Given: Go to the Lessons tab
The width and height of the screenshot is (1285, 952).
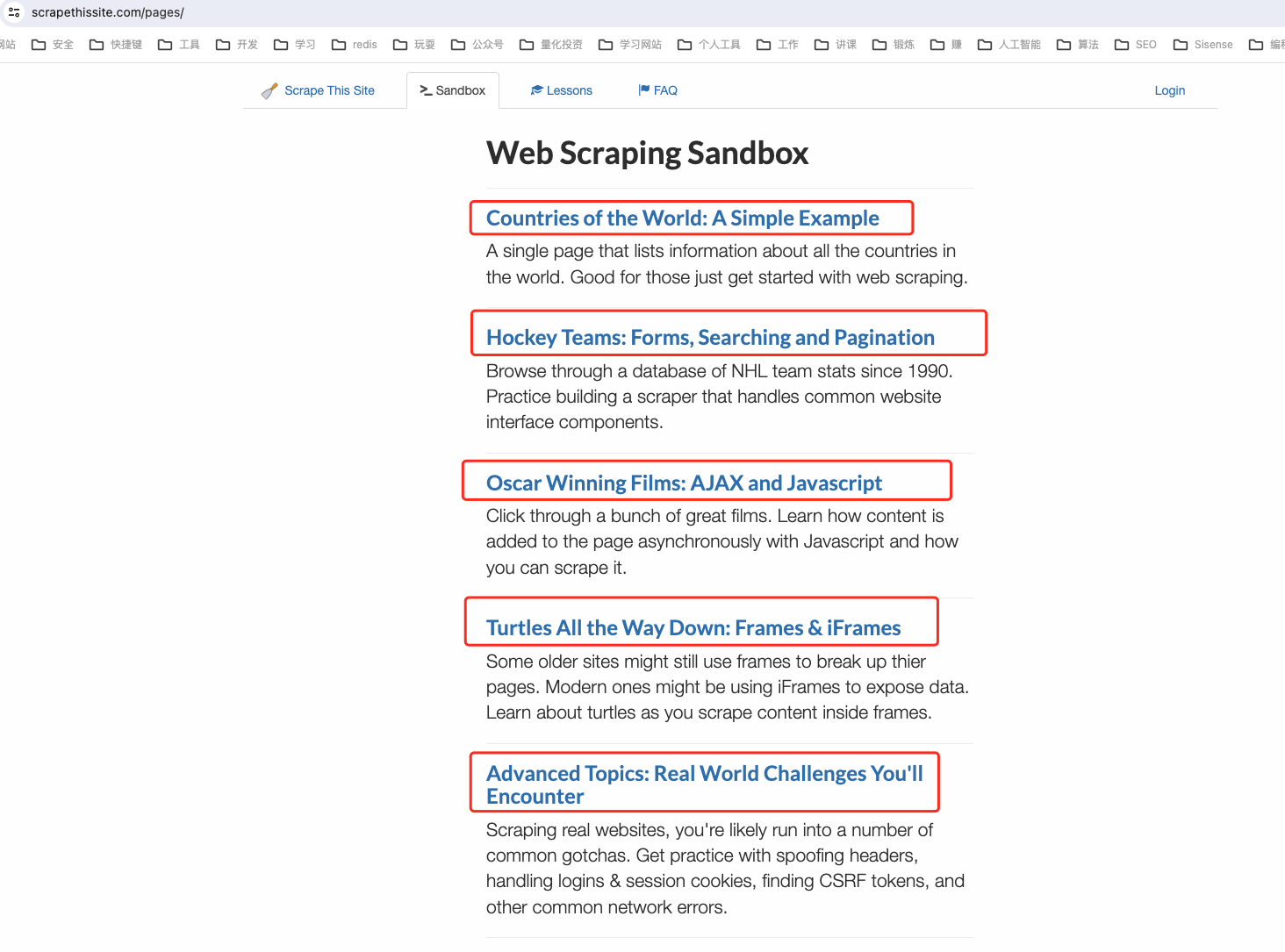Looking at the screenshot, I should pyautogui.click(x=562, y=90).
